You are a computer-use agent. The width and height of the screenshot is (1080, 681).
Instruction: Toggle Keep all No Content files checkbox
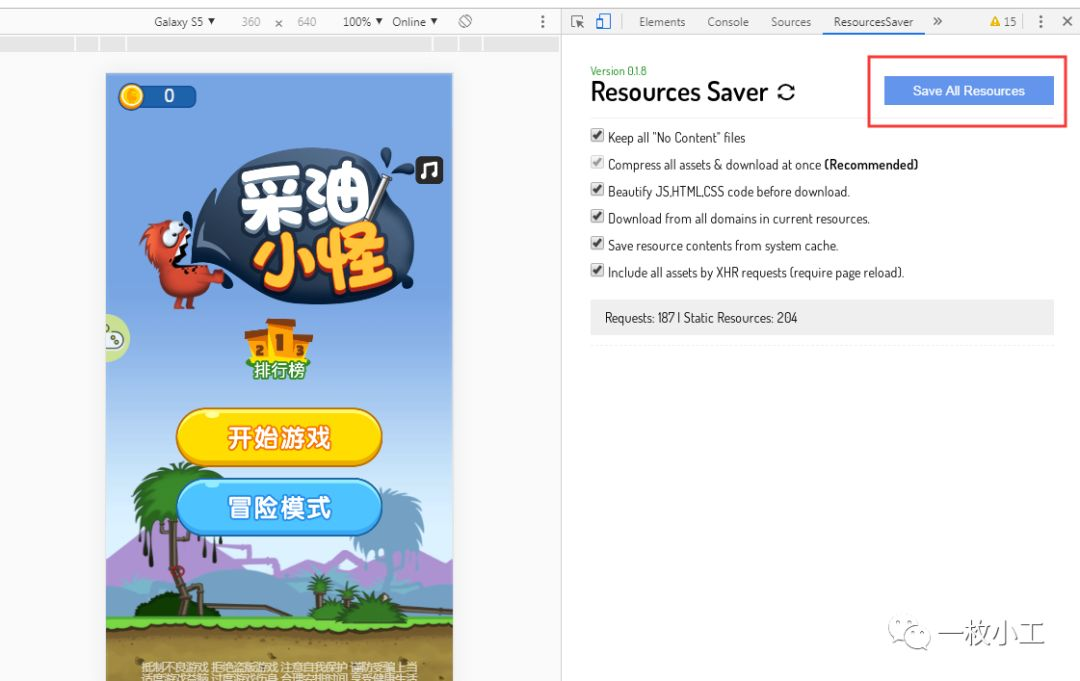597,136
